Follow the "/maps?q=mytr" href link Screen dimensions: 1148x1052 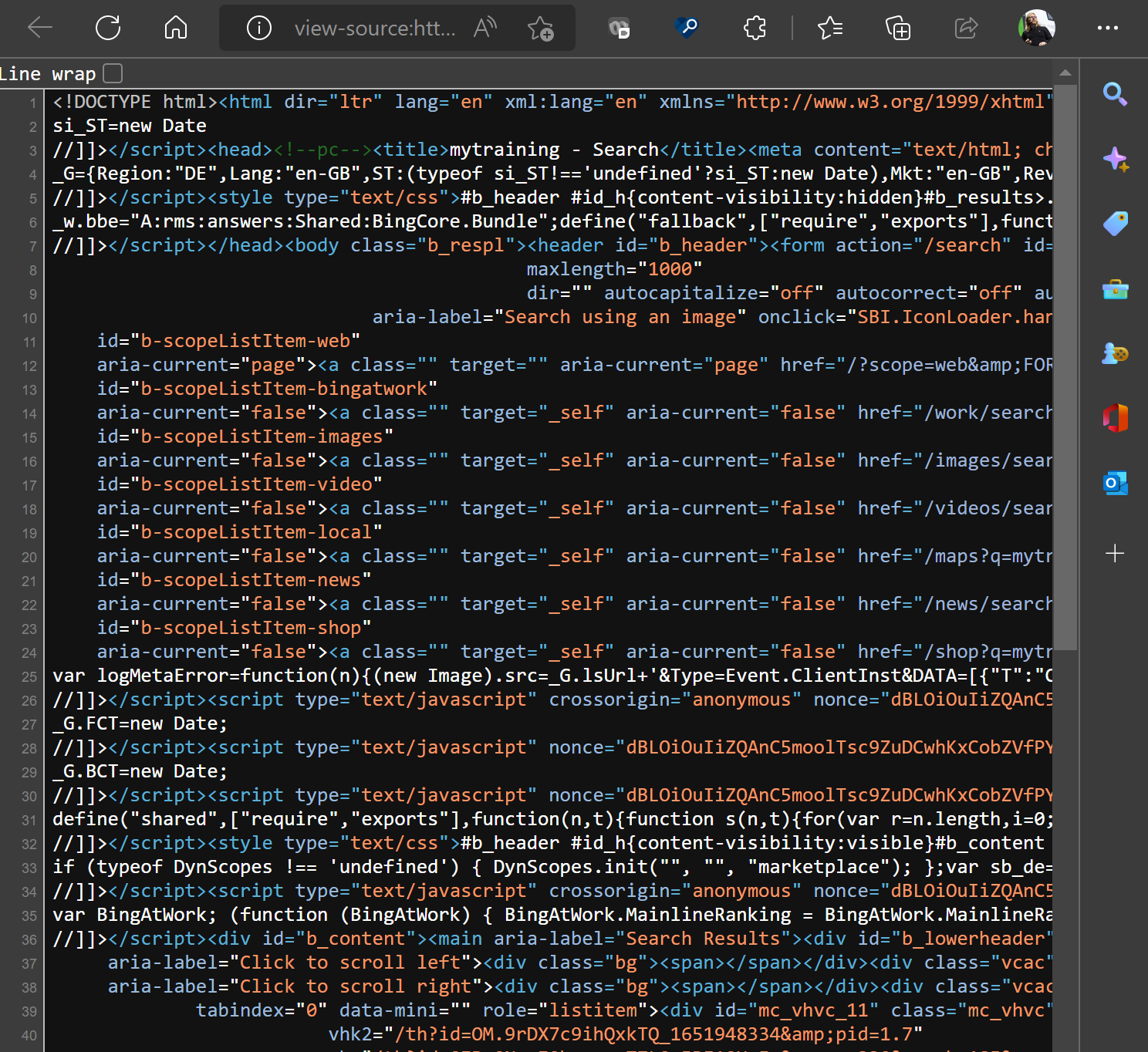click(988, 556)
